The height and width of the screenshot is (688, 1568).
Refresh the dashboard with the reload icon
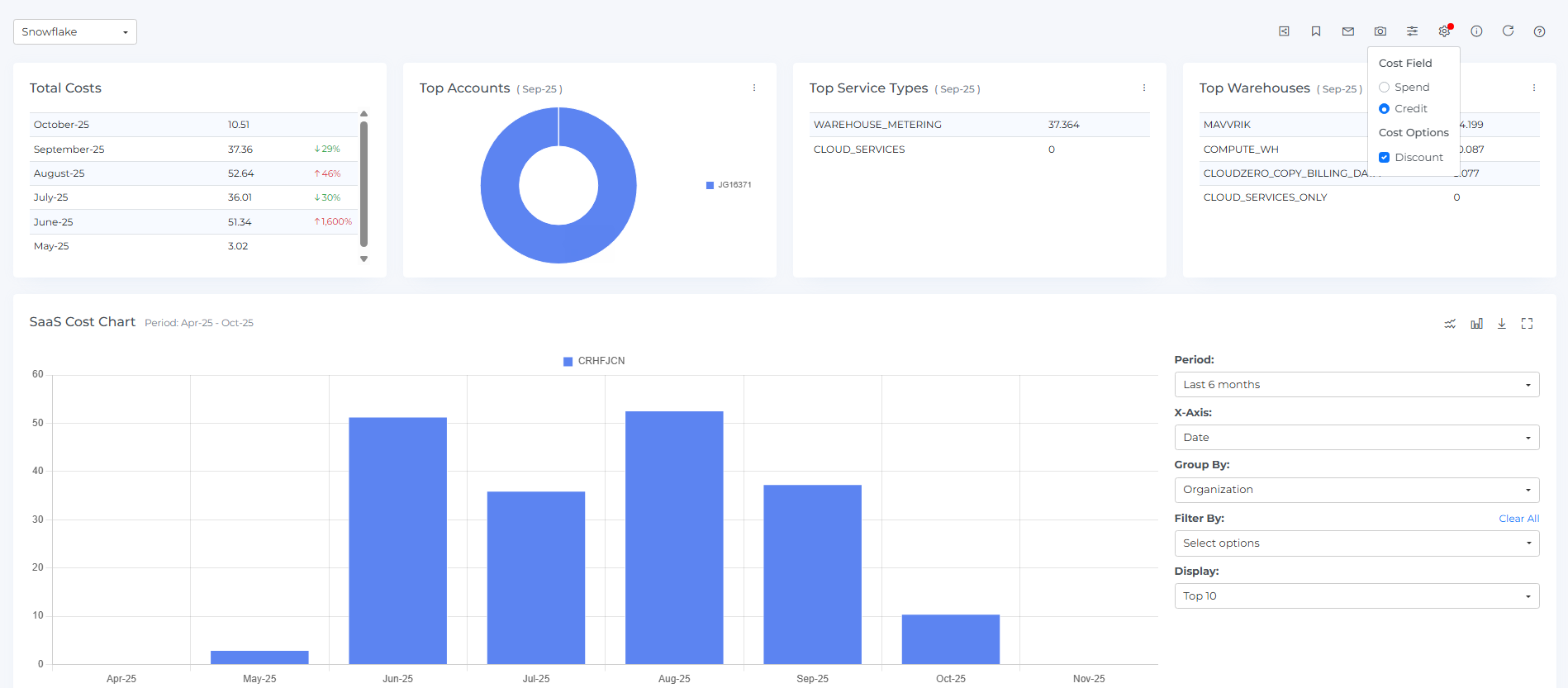coord(1508,31)
